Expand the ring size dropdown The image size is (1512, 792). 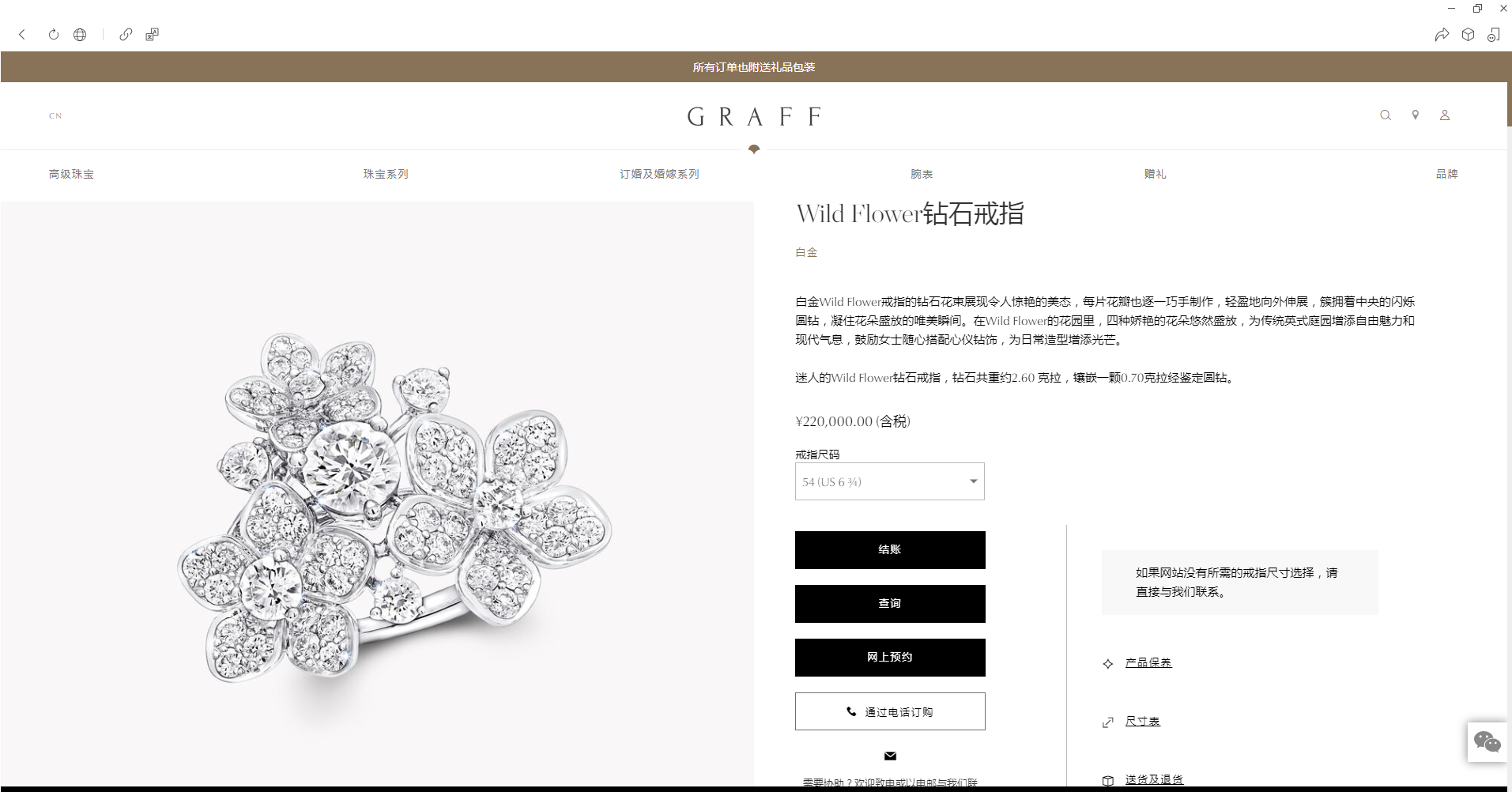pyautogui.click(x=890, y=481)
